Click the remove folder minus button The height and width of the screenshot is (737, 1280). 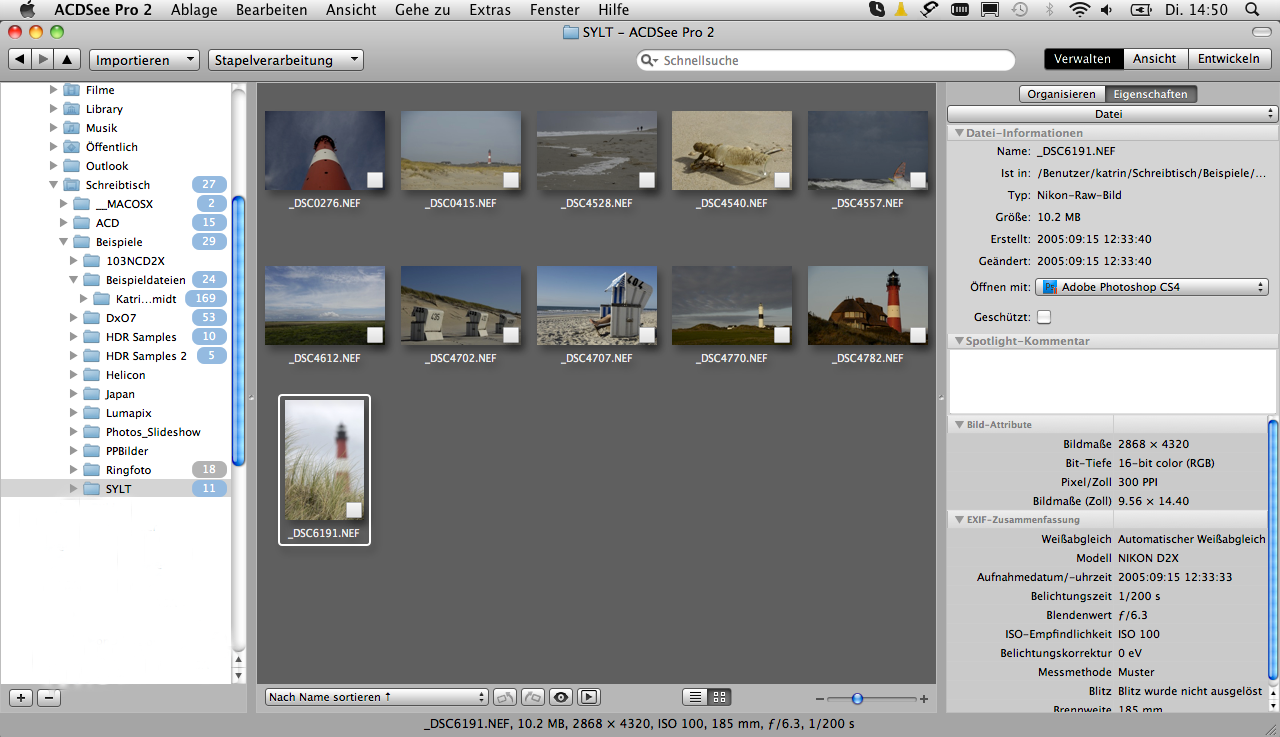tap(49, 698)
